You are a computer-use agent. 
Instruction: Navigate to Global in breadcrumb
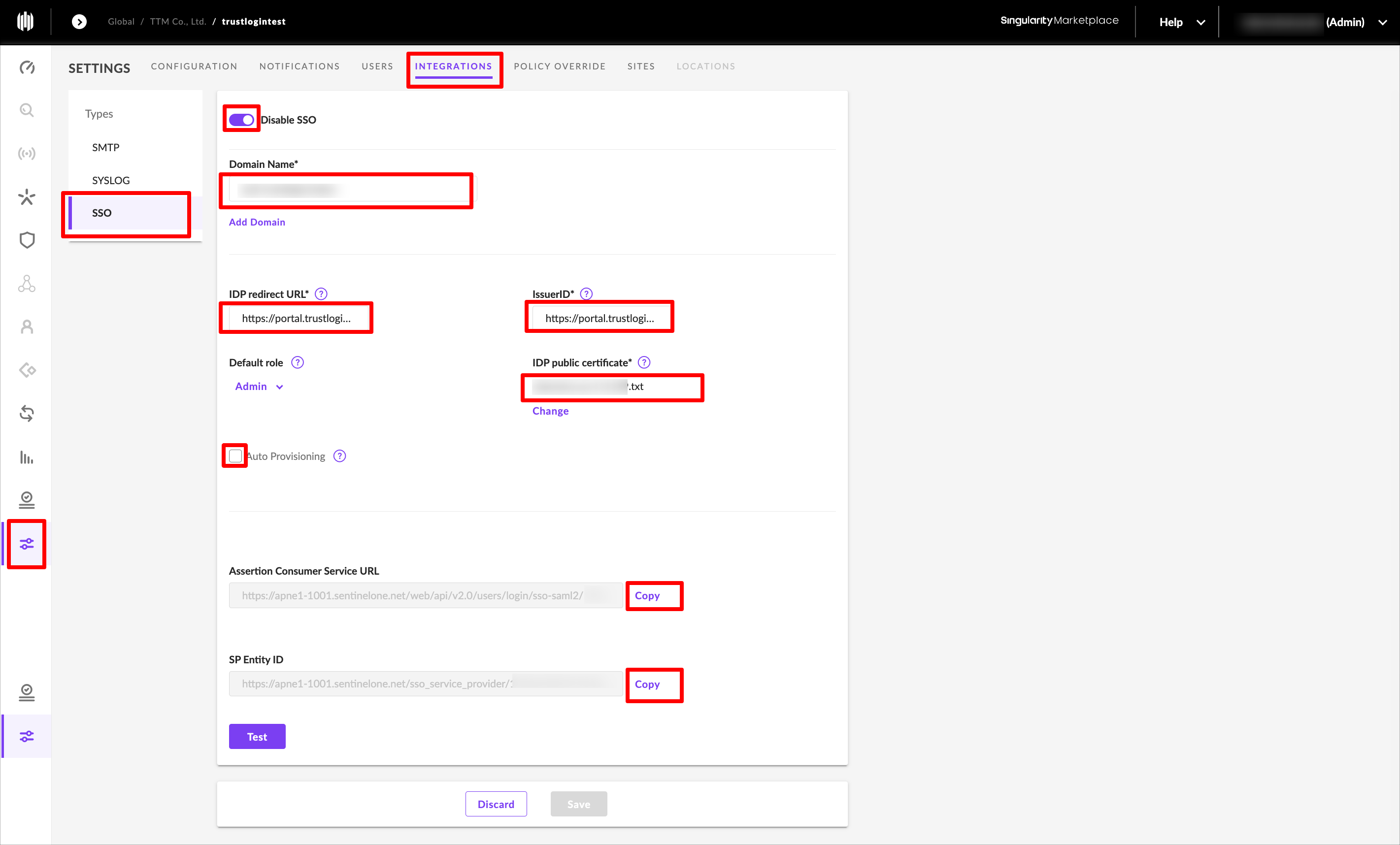(x=121, y=22)
